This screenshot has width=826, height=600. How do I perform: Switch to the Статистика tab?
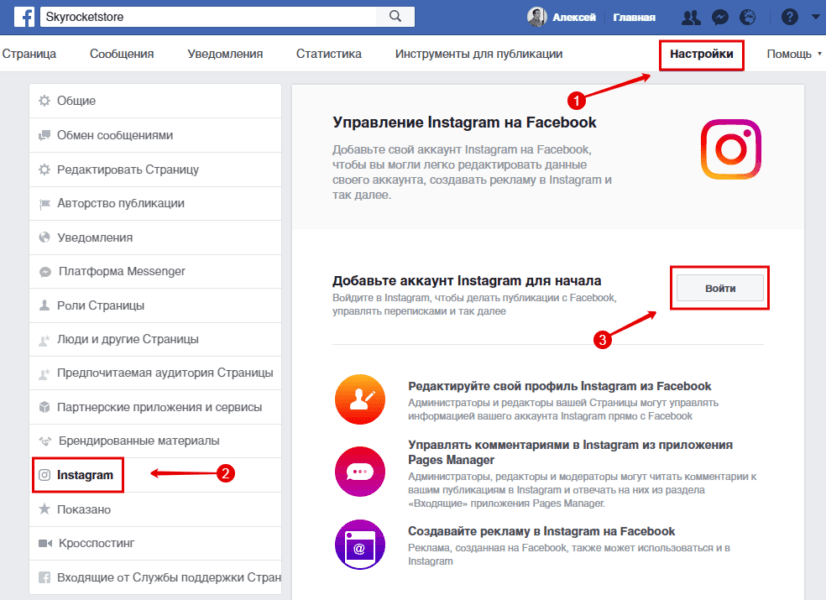click(x=329, y=54)
